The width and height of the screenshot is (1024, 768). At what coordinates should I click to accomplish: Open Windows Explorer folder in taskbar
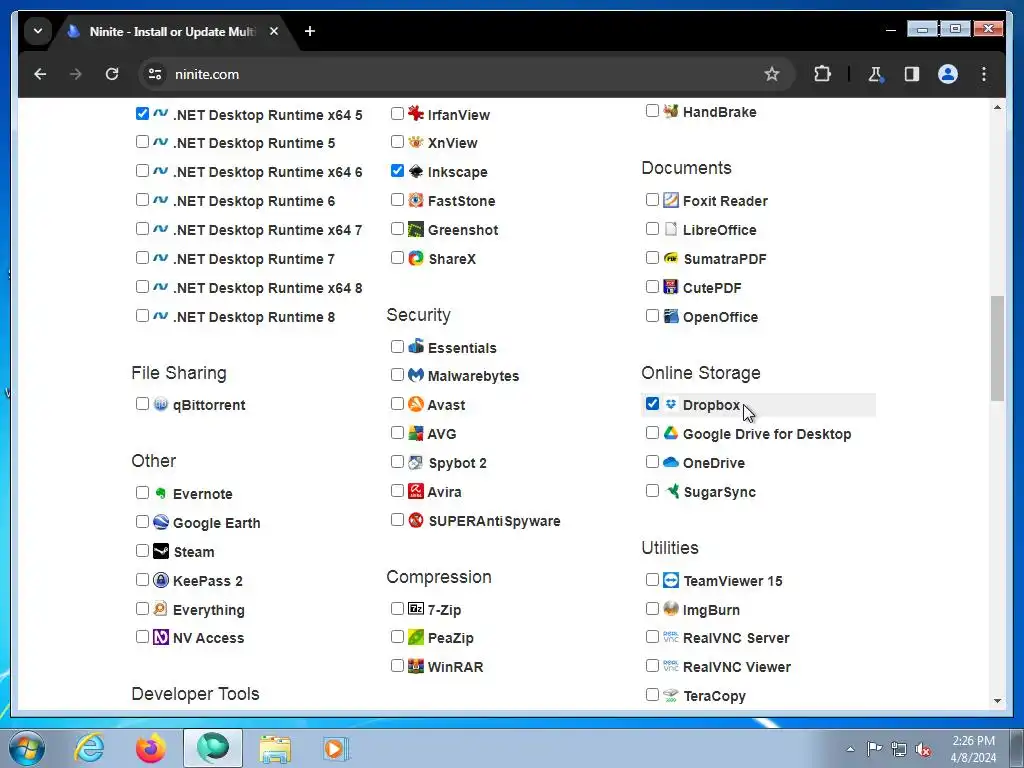[275, 748]
